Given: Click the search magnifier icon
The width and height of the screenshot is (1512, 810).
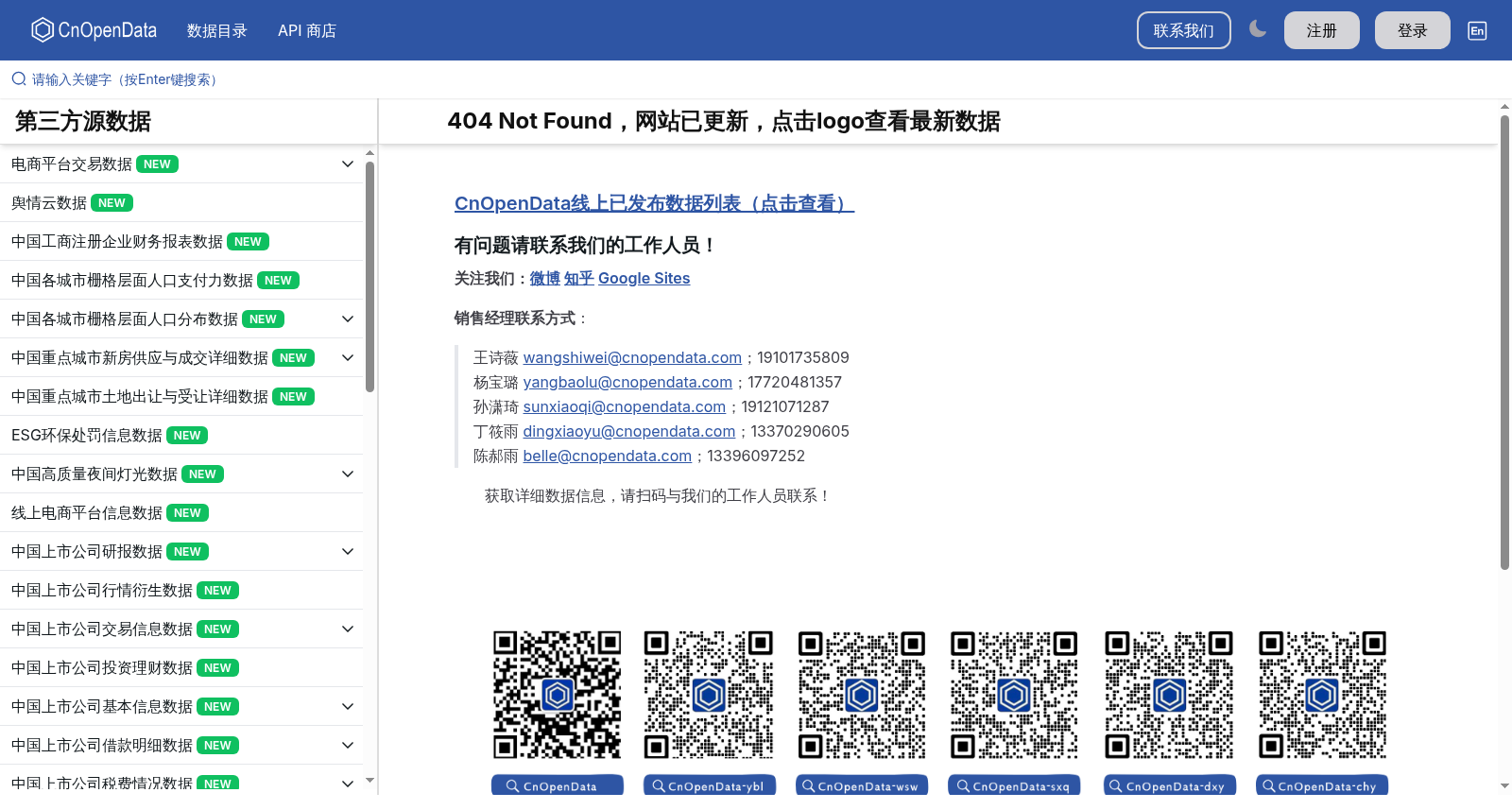Looking at the screenshot, I should (x=19, y=79).
